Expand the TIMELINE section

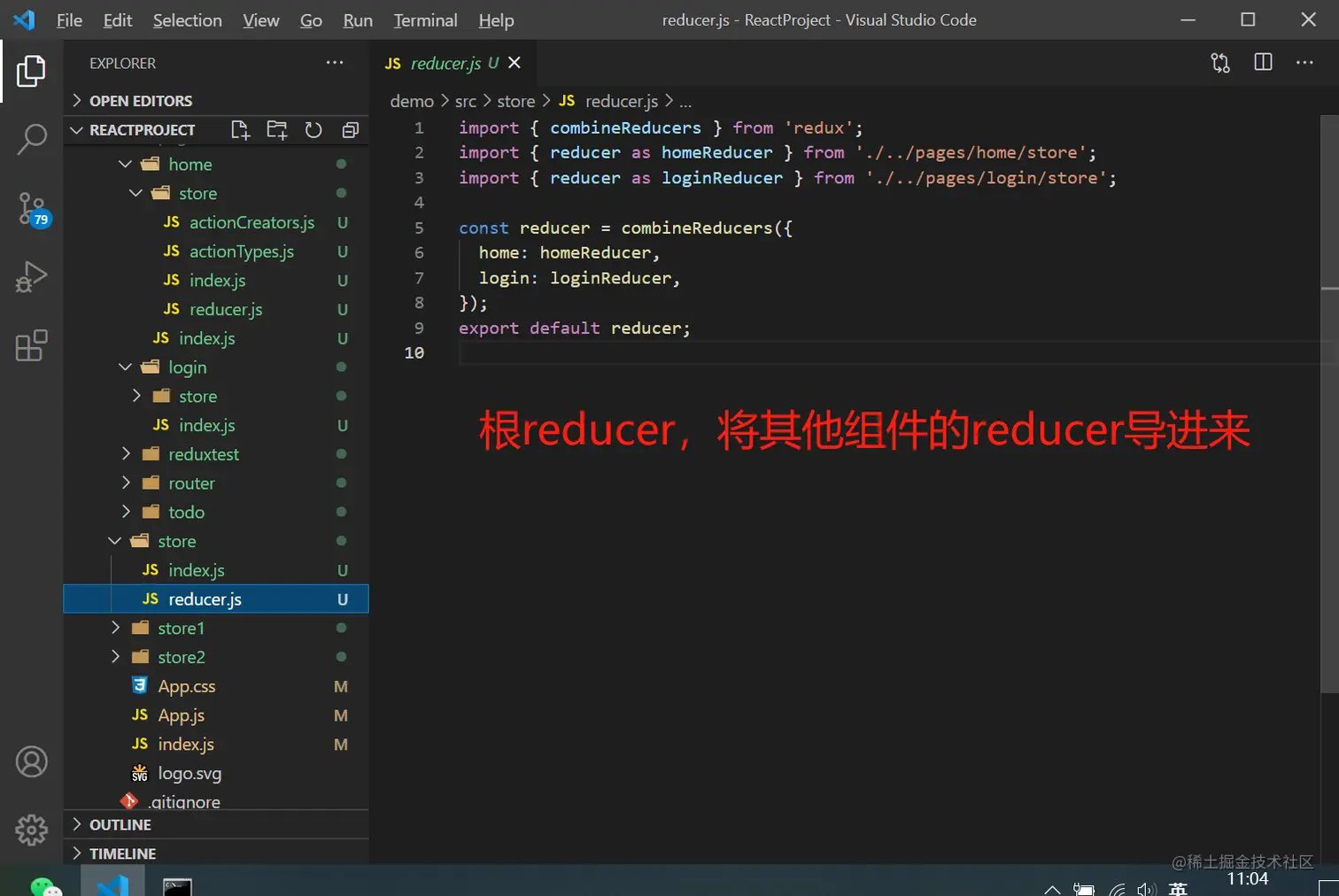pyautogui.click(x=216, y=854)
